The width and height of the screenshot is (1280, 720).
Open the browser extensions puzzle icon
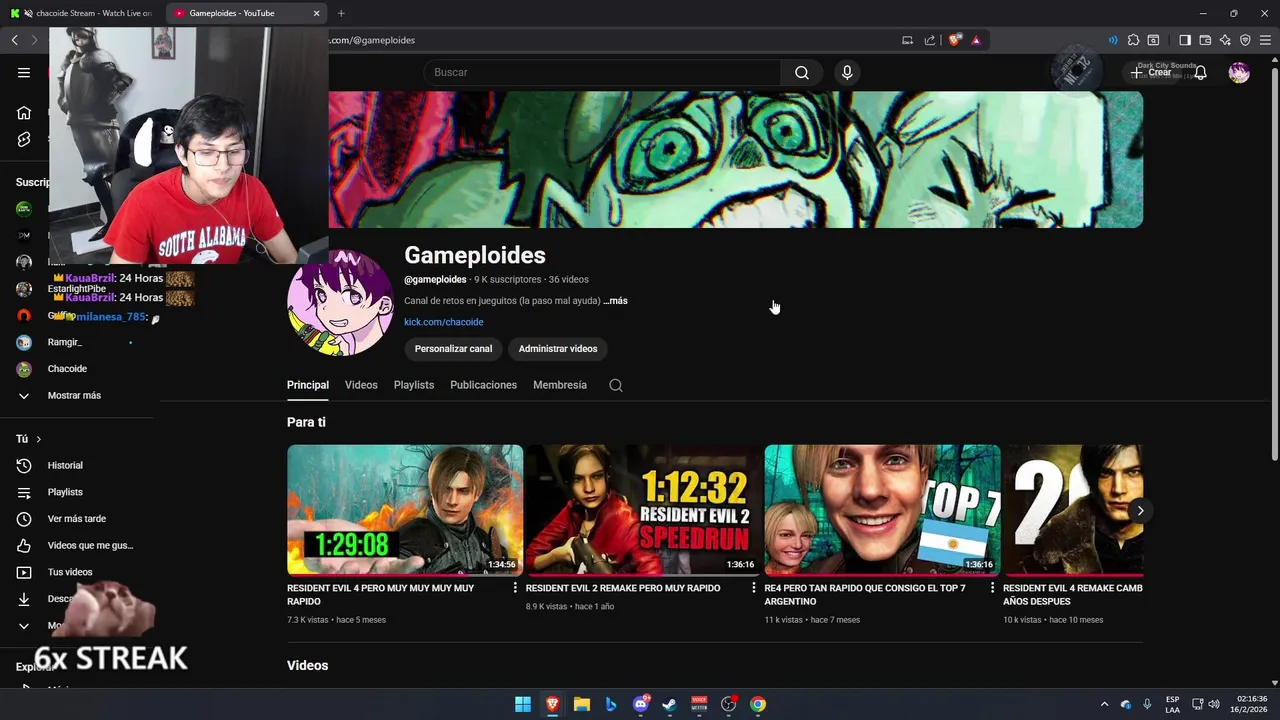(x=1133, y=40)
